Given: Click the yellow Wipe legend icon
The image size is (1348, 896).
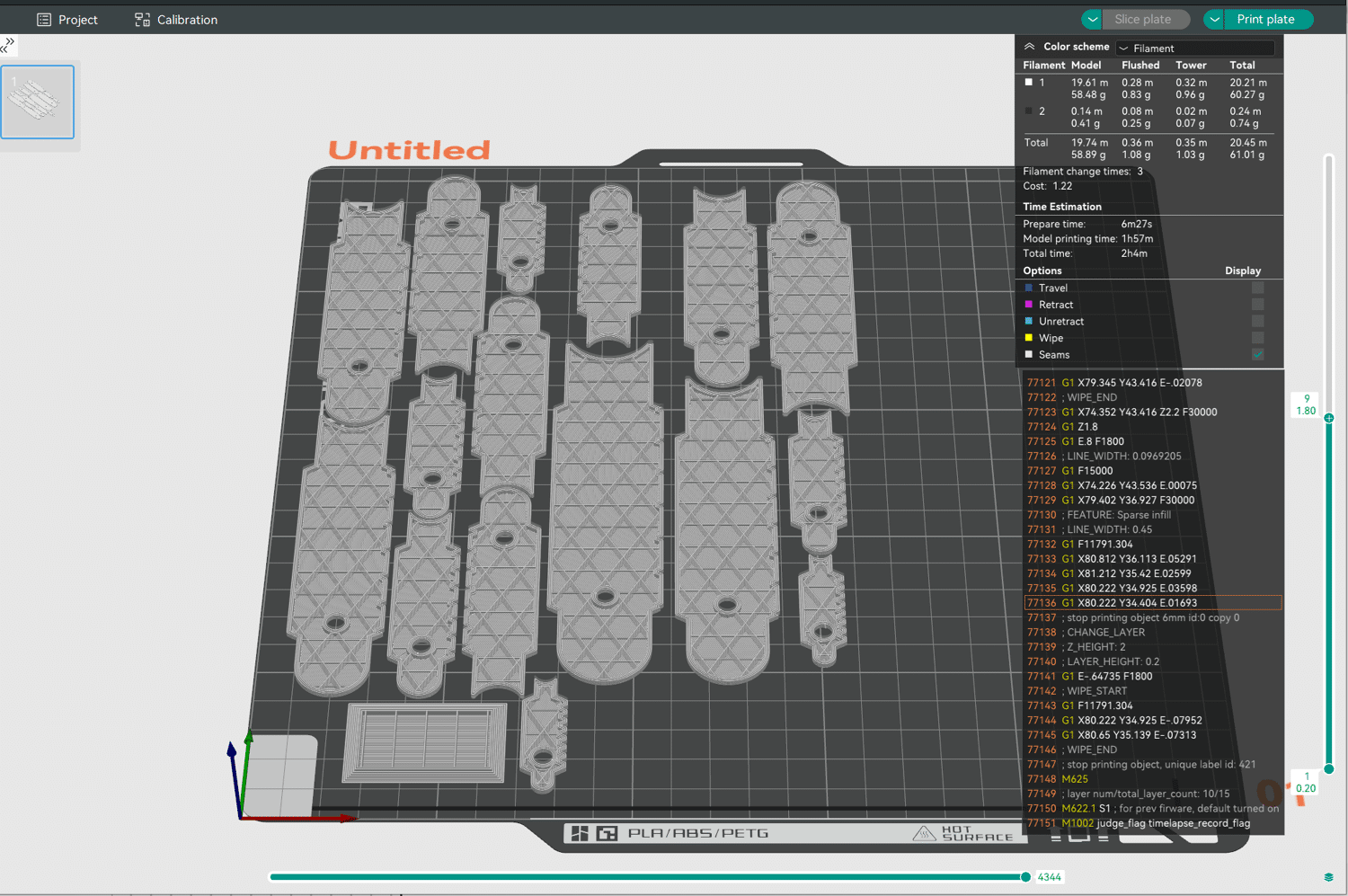Looking at the screenshot, I should click(x=1029, y=338).
